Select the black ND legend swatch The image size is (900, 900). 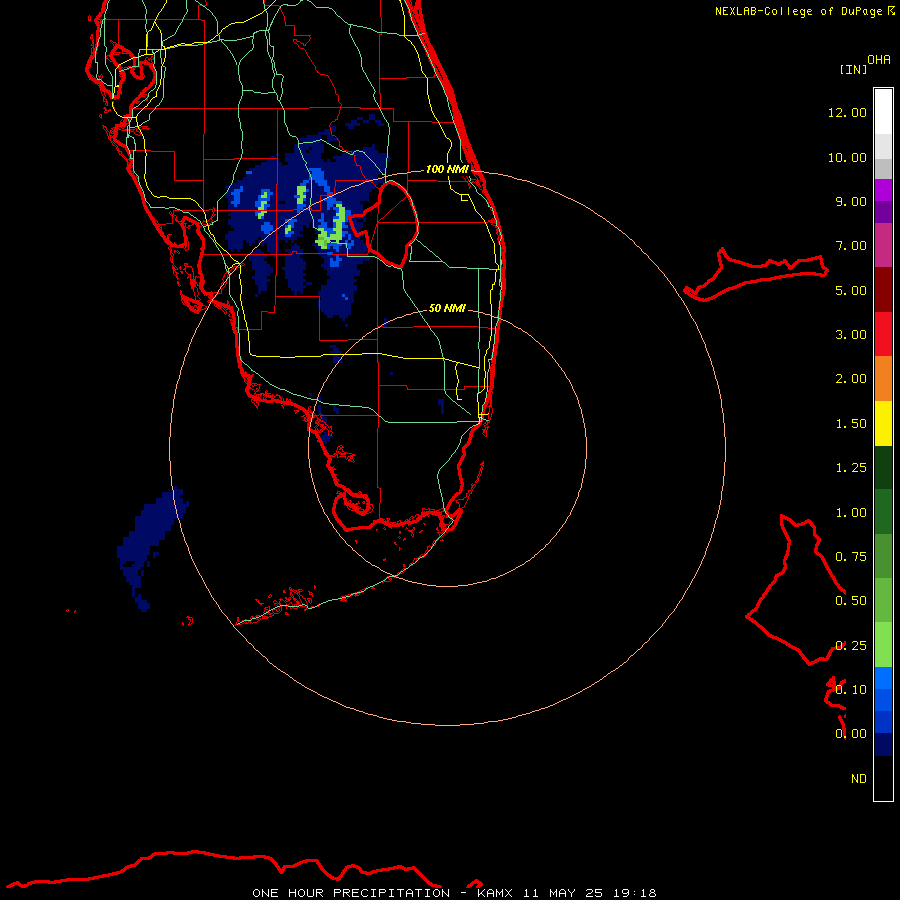click(883, 778)
